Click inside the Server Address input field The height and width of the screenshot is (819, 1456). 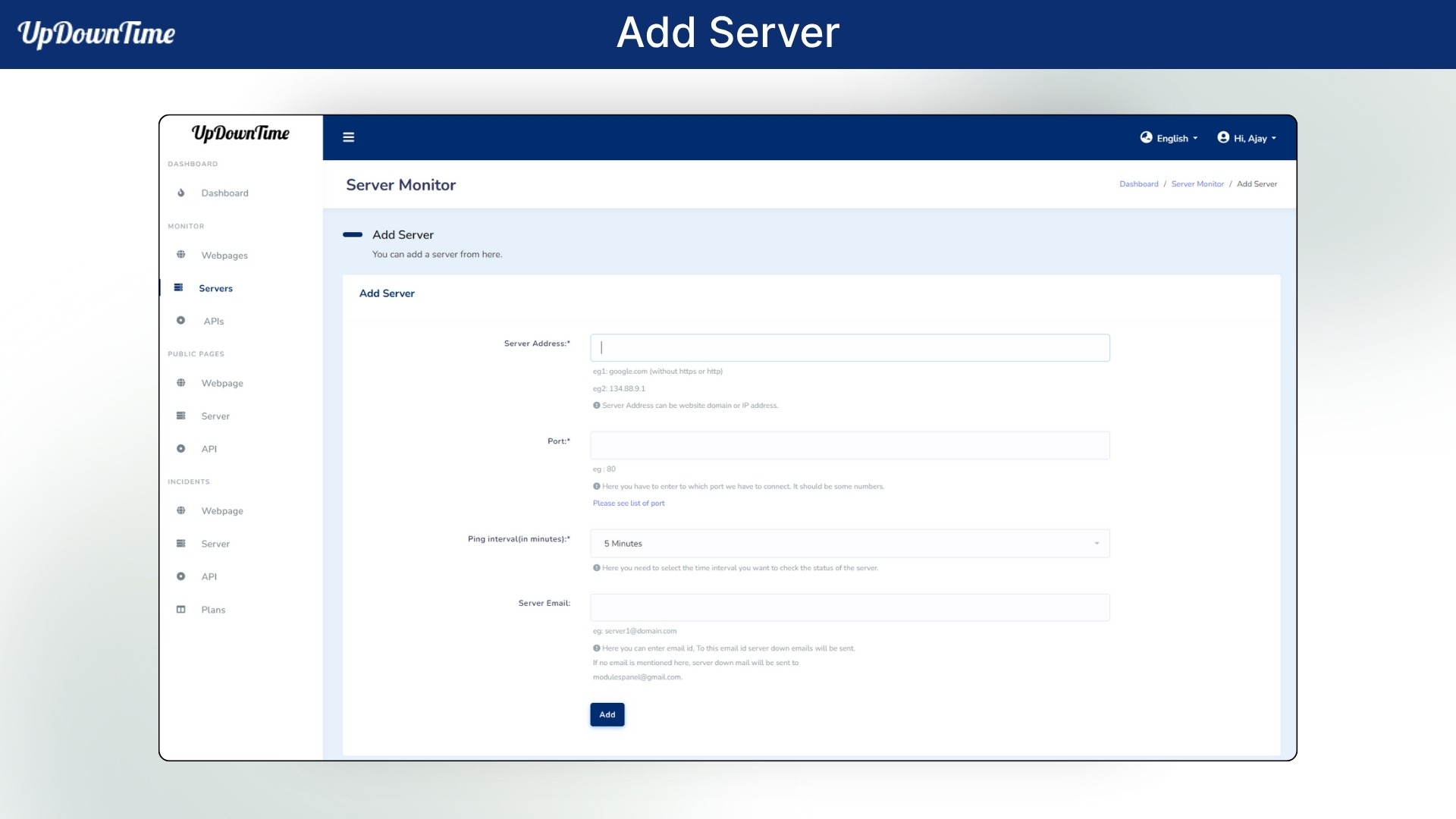[x=849, y=347]
